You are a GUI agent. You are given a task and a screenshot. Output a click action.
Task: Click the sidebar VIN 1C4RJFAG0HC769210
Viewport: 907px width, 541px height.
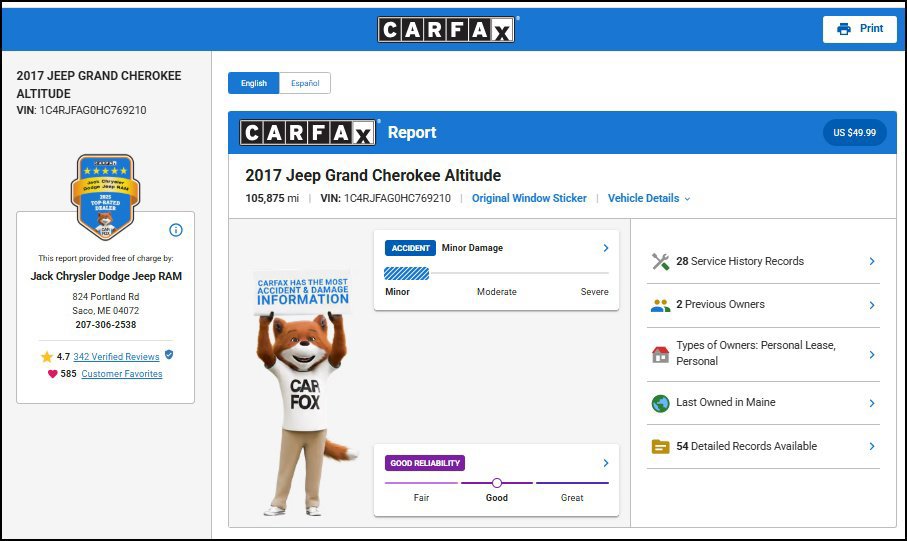click(93, 111)
